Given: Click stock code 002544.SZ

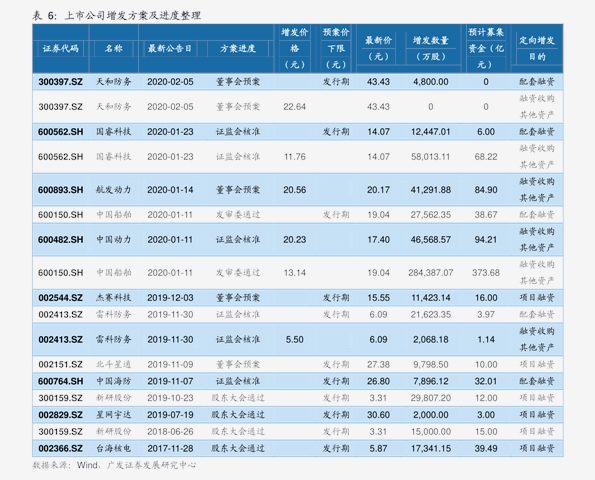Looking at the screenshot, I should pos(60,298).
